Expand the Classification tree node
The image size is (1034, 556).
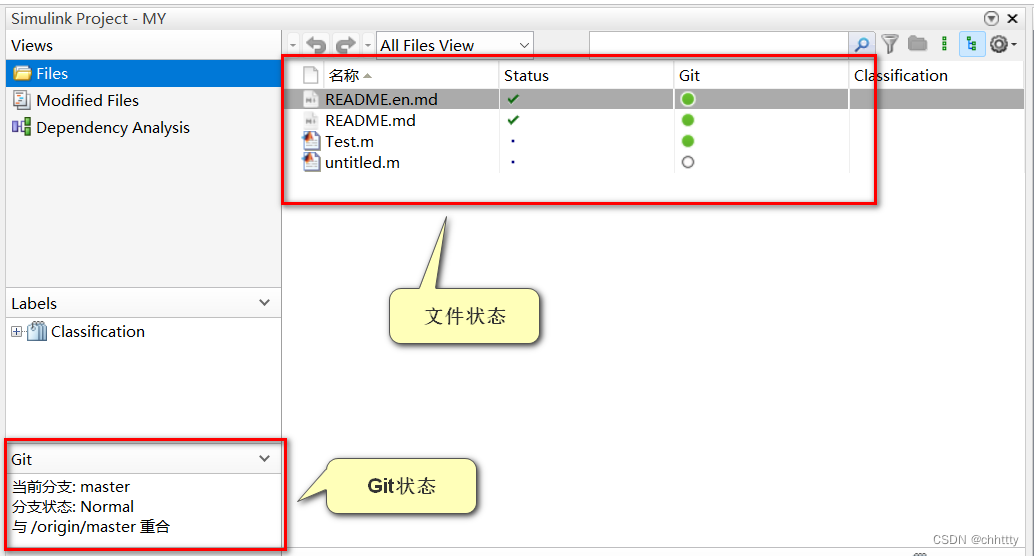click(x=16, y=332)
